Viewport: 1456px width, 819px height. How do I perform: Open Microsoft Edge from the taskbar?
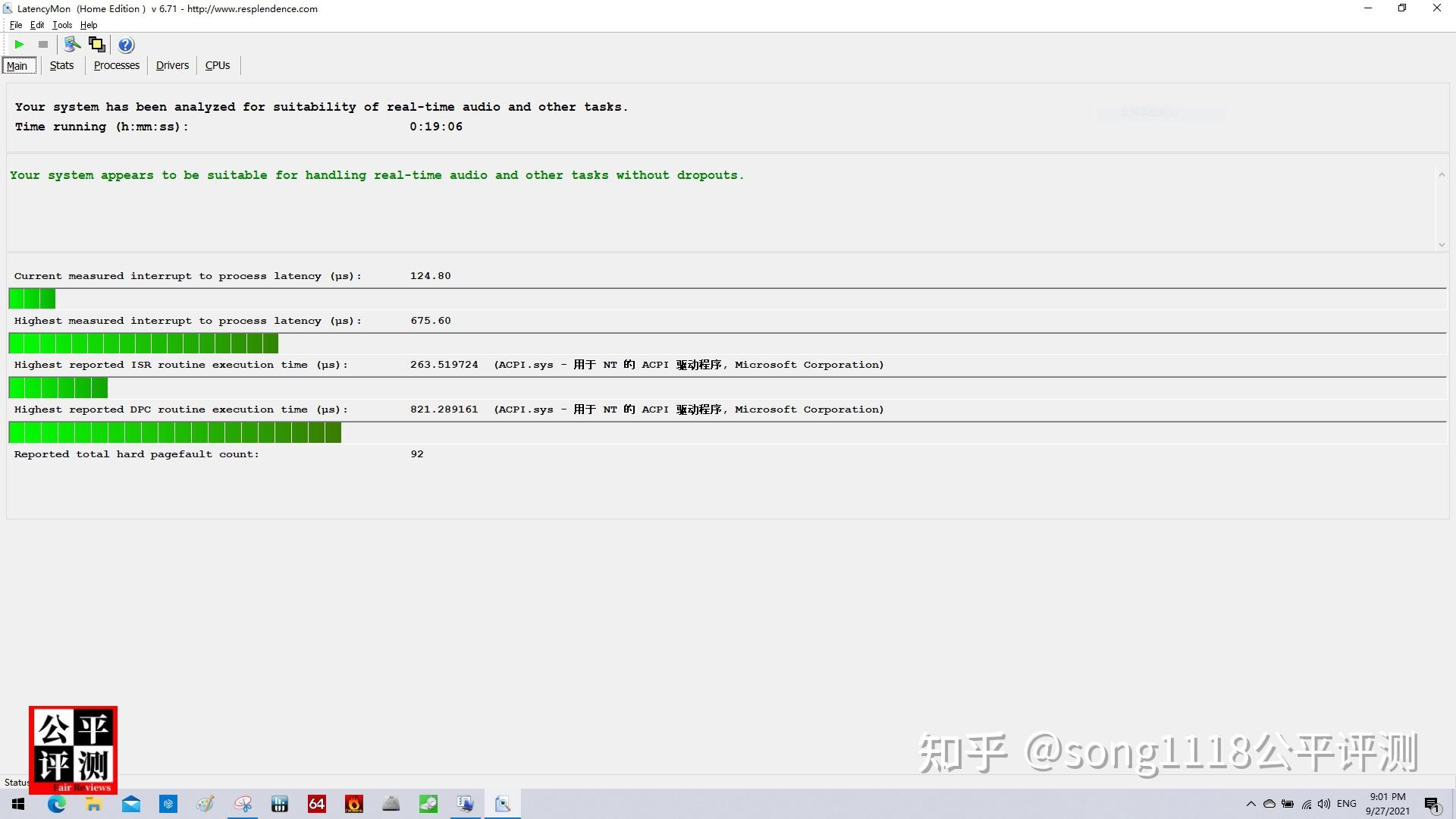56,803
